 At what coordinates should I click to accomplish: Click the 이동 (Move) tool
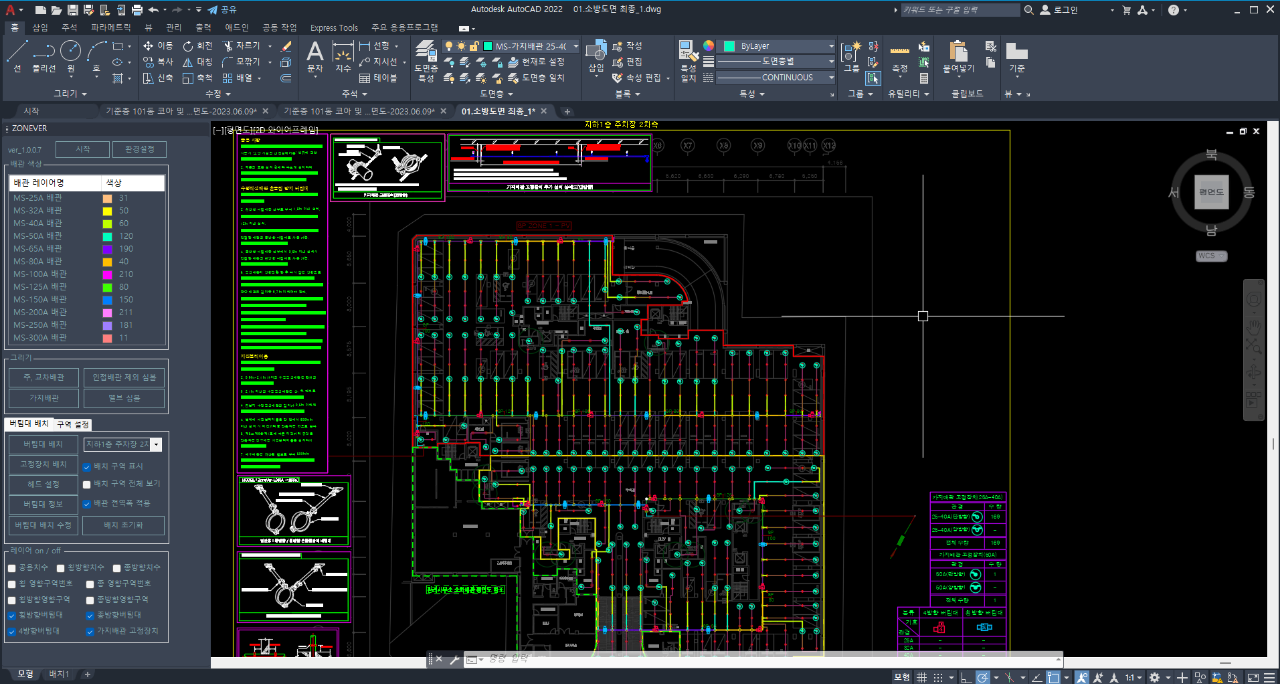158,46
